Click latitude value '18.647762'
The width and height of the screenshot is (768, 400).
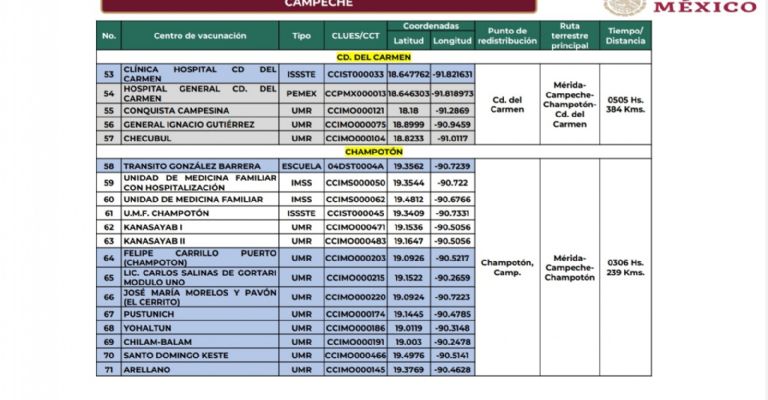[408, 74]
